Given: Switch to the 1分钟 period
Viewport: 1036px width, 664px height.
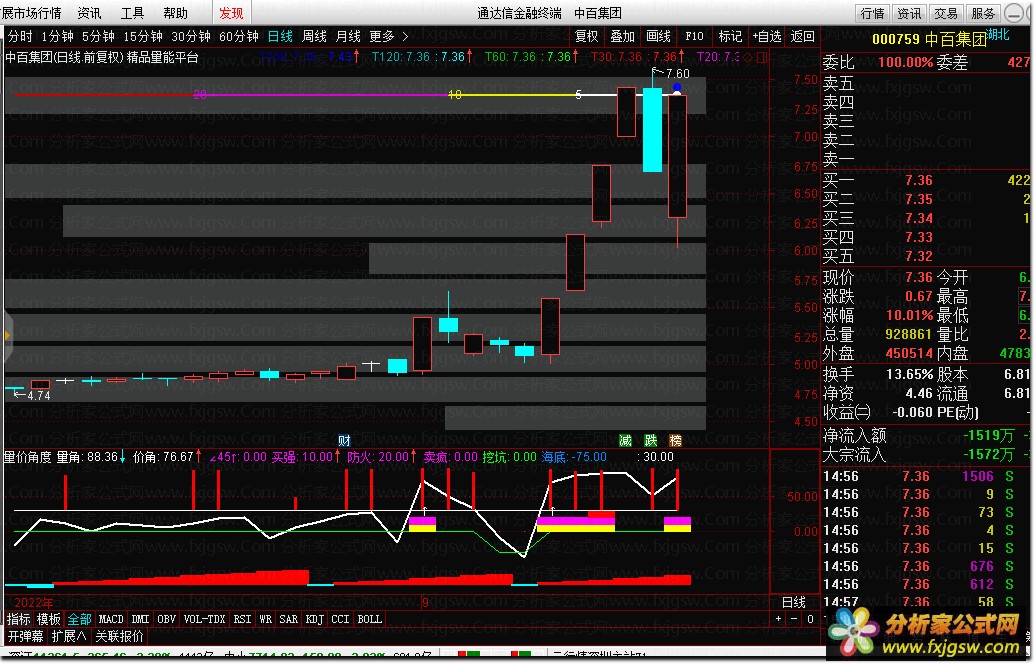Looking at the screenshot, I should [57, 36].
